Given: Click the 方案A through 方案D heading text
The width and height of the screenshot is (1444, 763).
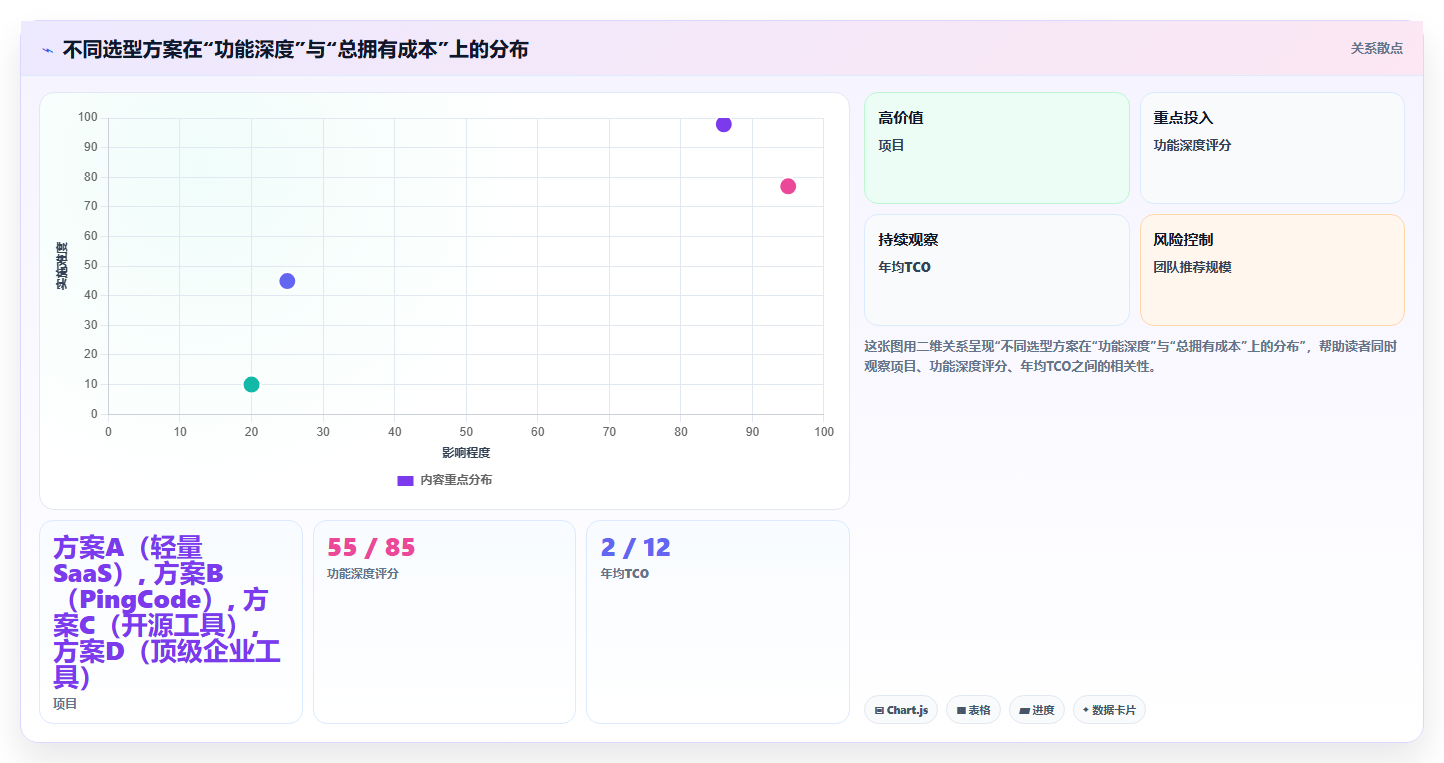Looking at the screenshot, I should (167, 612).
